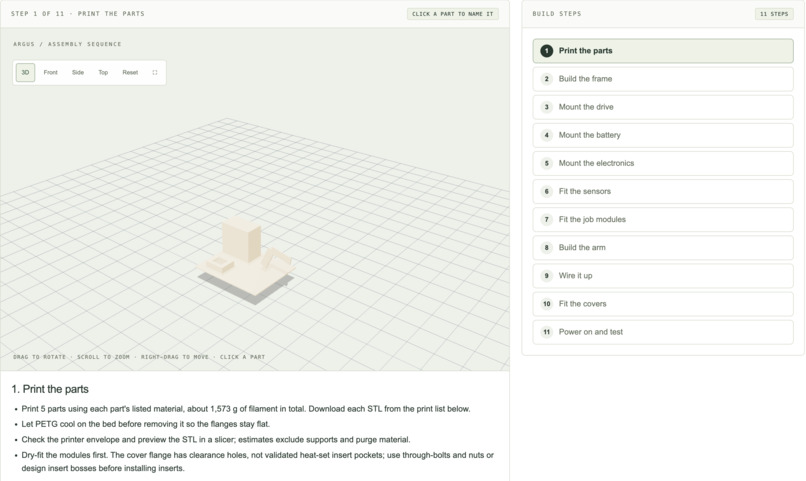Open step 4 Mount the battery
The height and width of the screenshot is (481, 806).
[x=663, y=135]
